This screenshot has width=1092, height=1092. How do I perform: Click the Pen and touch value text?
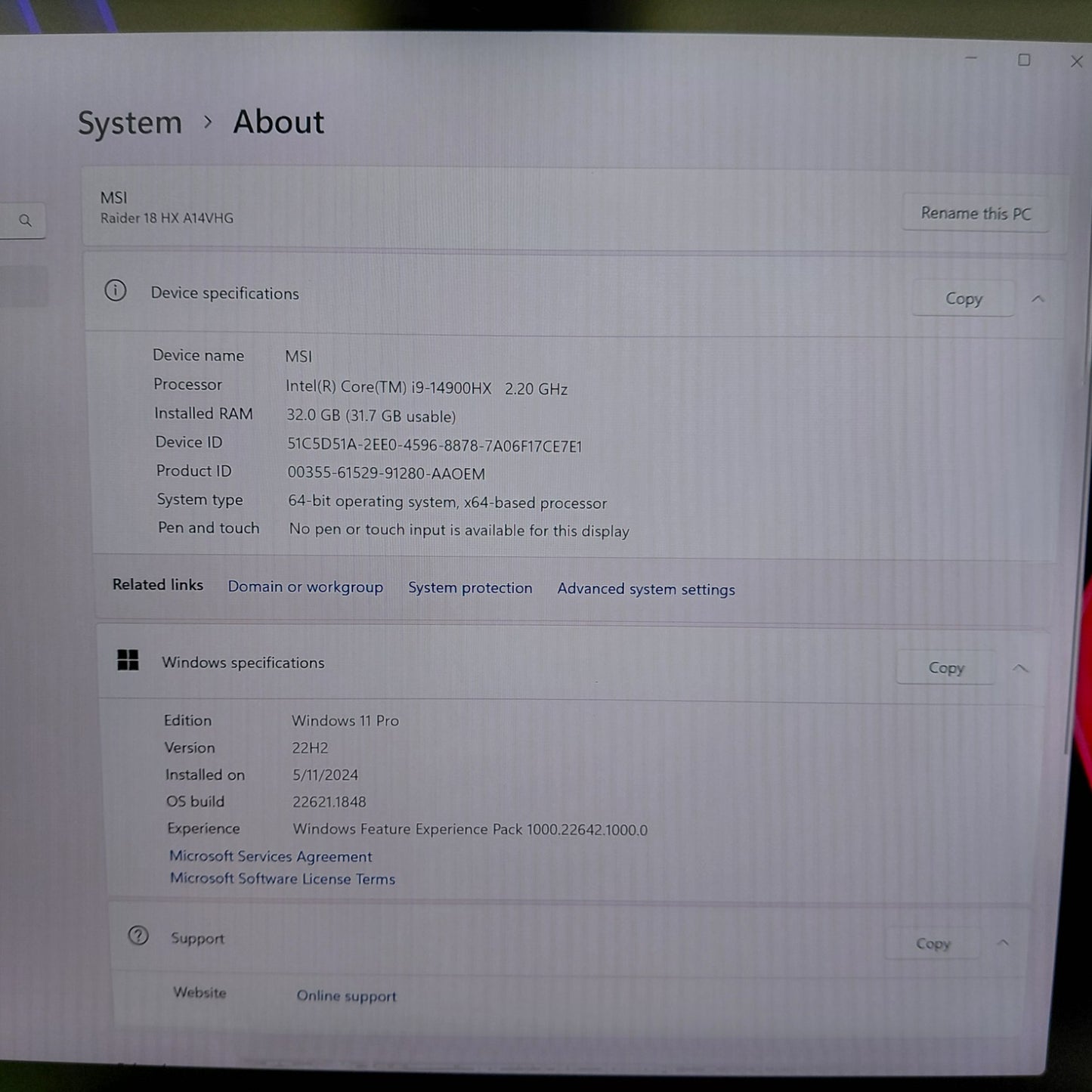459,531
